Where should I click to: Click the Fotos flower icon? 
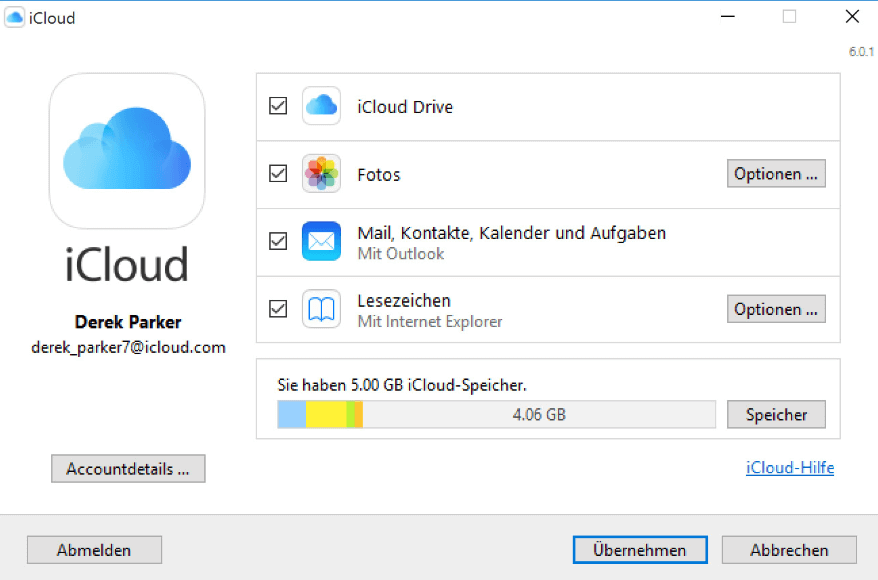(321, 174)
